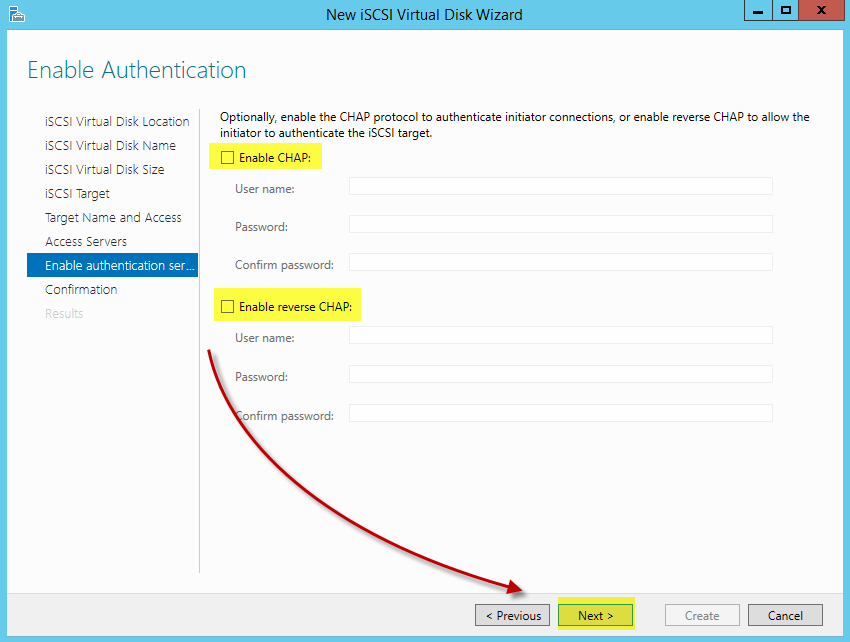Go to iSCSI Virtual Disk Location step
This screenshot has height=642, width=850.
coord(117,121)
